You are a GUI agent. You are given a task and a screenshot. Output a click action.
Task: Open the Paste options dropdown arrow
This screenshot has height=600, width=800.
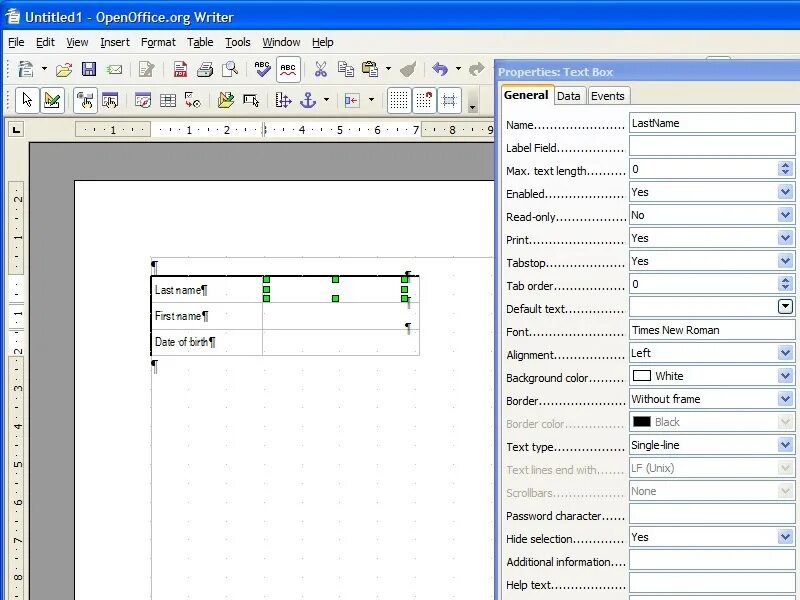coord(388,69)
